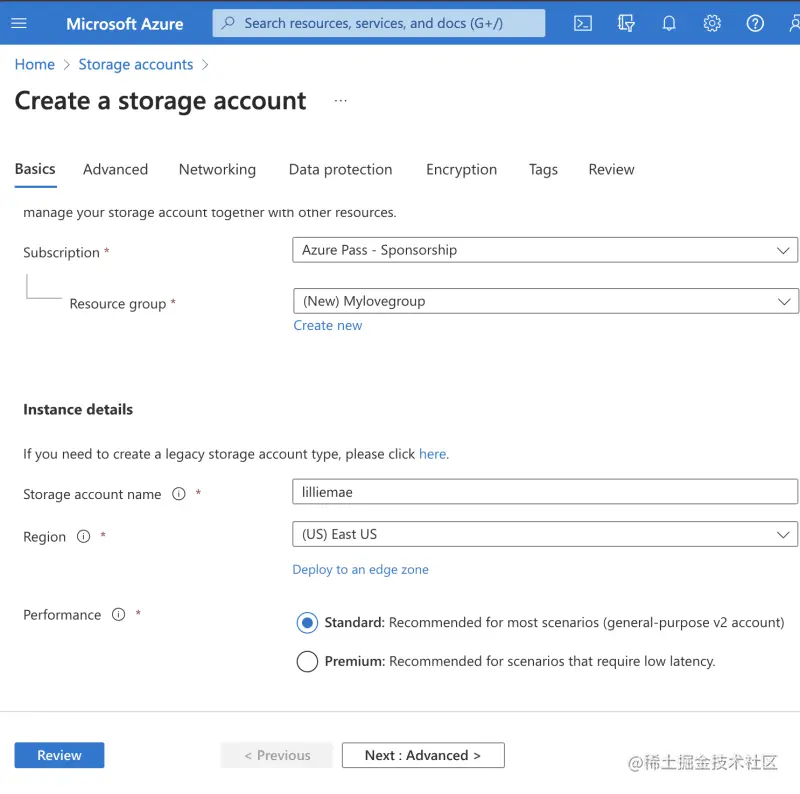Open the hamburger portal menu
Image resolution: width=800 pixels, height=794 pixels.
[x=19, y=23]
